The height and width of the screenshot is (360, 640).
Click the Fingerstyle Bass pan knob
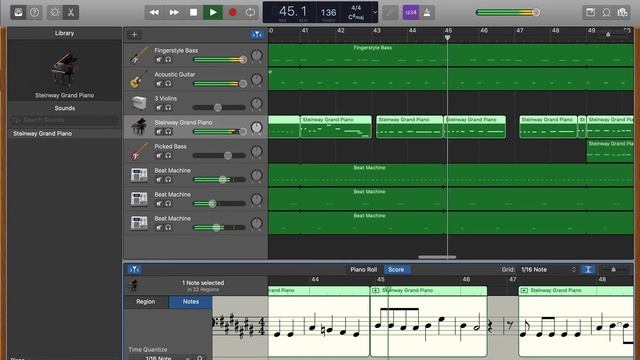click(x=256, y=56)
